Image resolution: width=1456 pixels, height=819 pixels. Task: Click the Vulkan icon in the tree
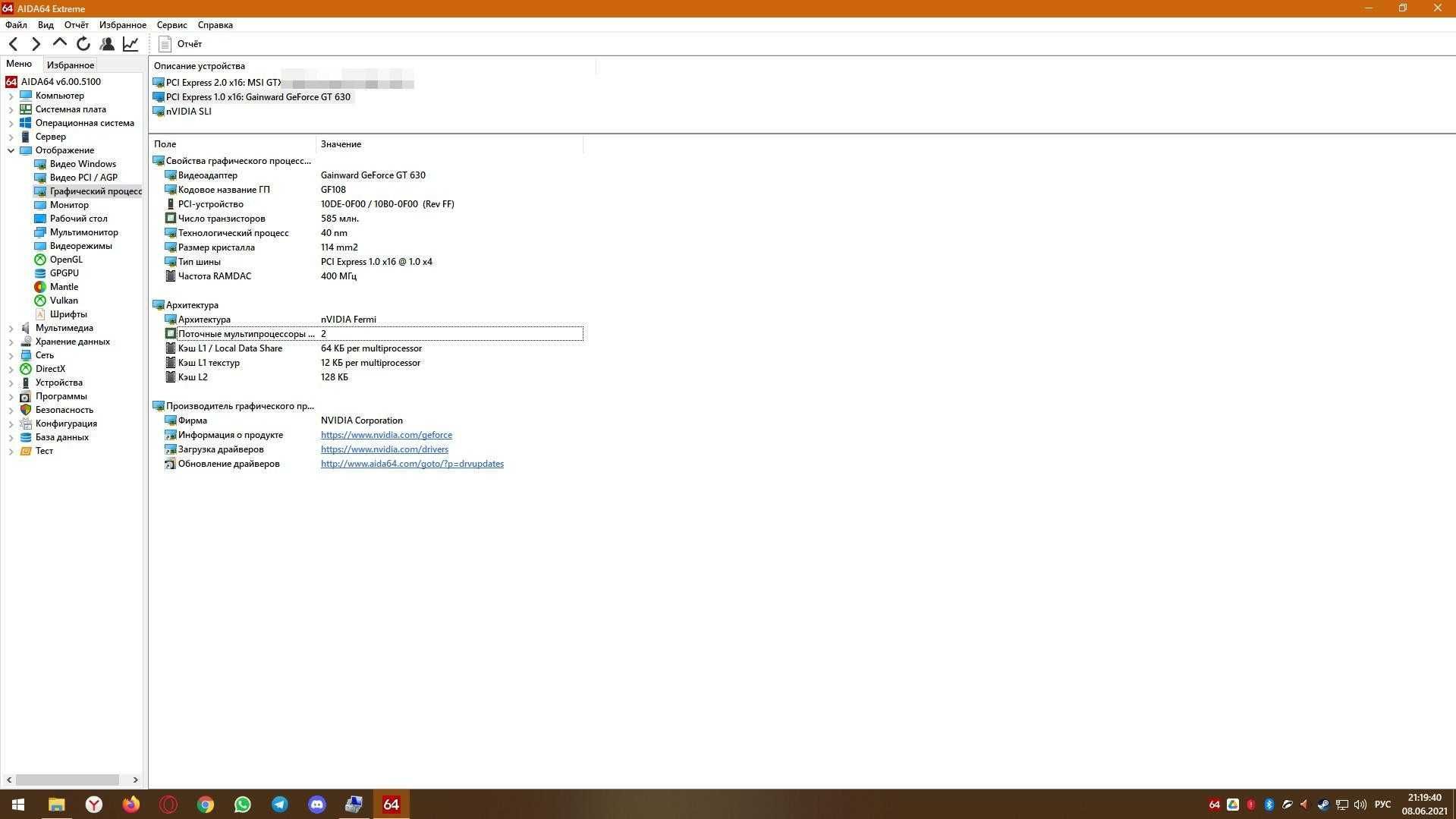(x=40, y=301)
